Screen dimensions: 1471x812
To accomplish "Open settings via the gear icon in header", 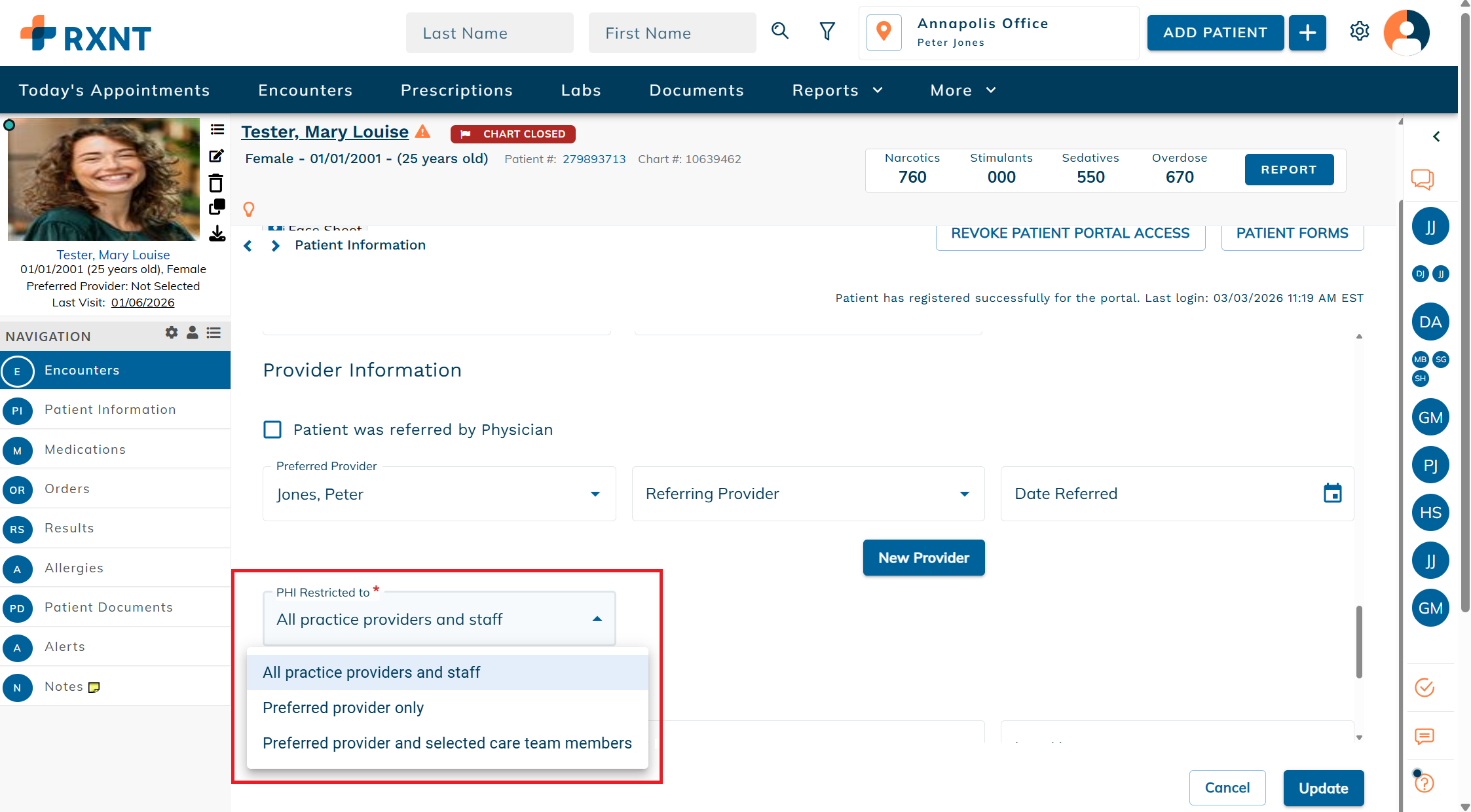I will [1359, 31].
